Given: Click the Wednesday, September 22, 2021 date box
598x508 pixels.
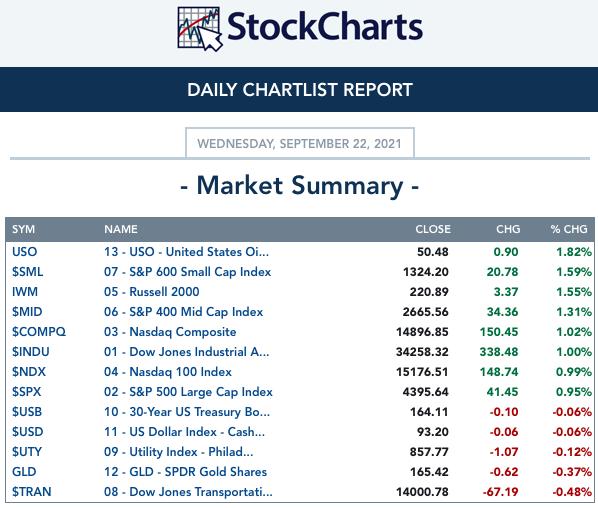Looking at the screenshot, I should point(300,143).
